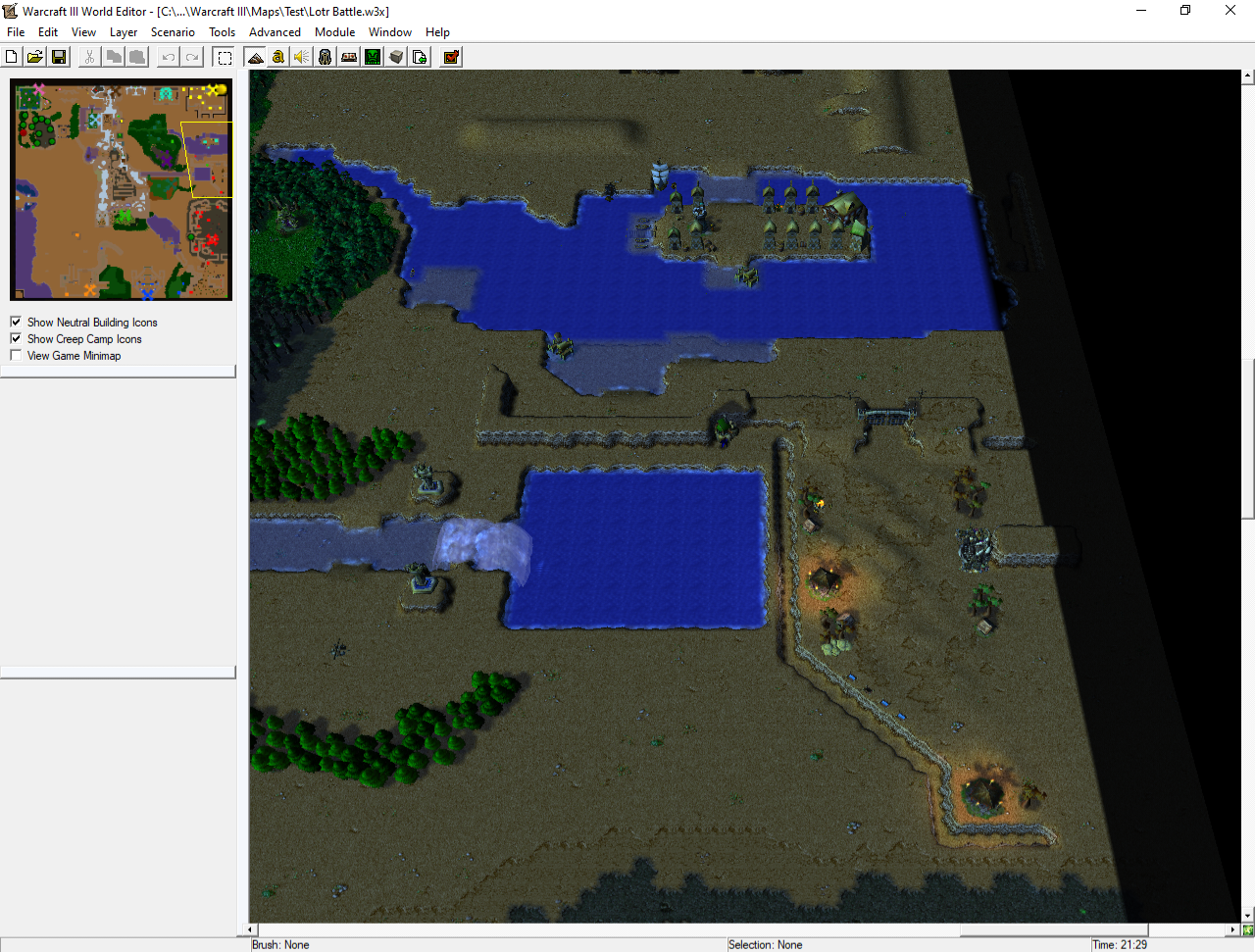Click the Copy icon in the toolbar
Viewport: 1255px width, 952px height.
coord(114,57)
